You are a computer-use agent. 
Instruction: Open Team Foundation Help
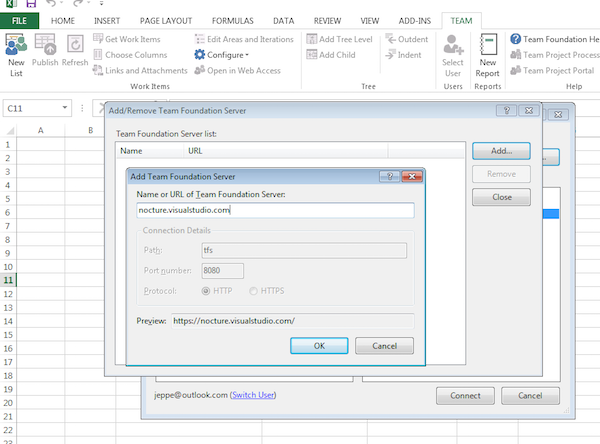click(555, 39)
